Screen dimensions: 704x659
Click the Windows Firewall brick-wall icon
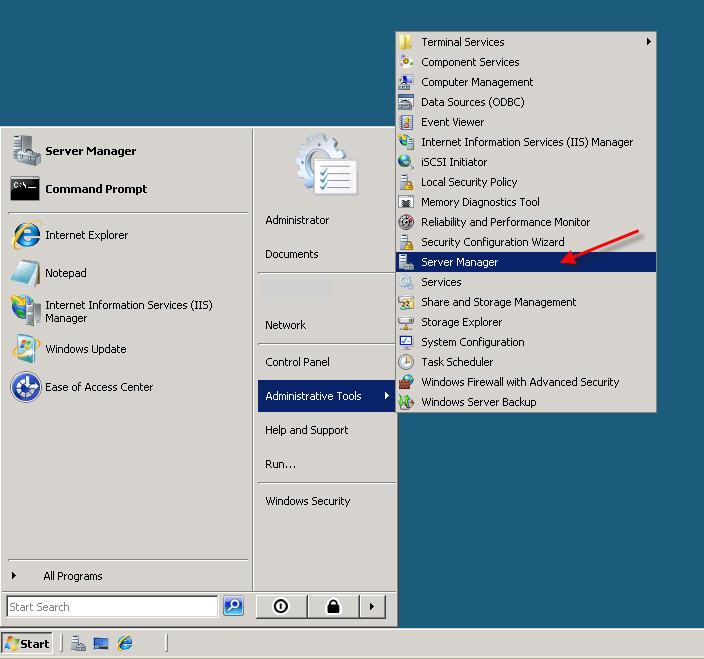tap(406, 382)
